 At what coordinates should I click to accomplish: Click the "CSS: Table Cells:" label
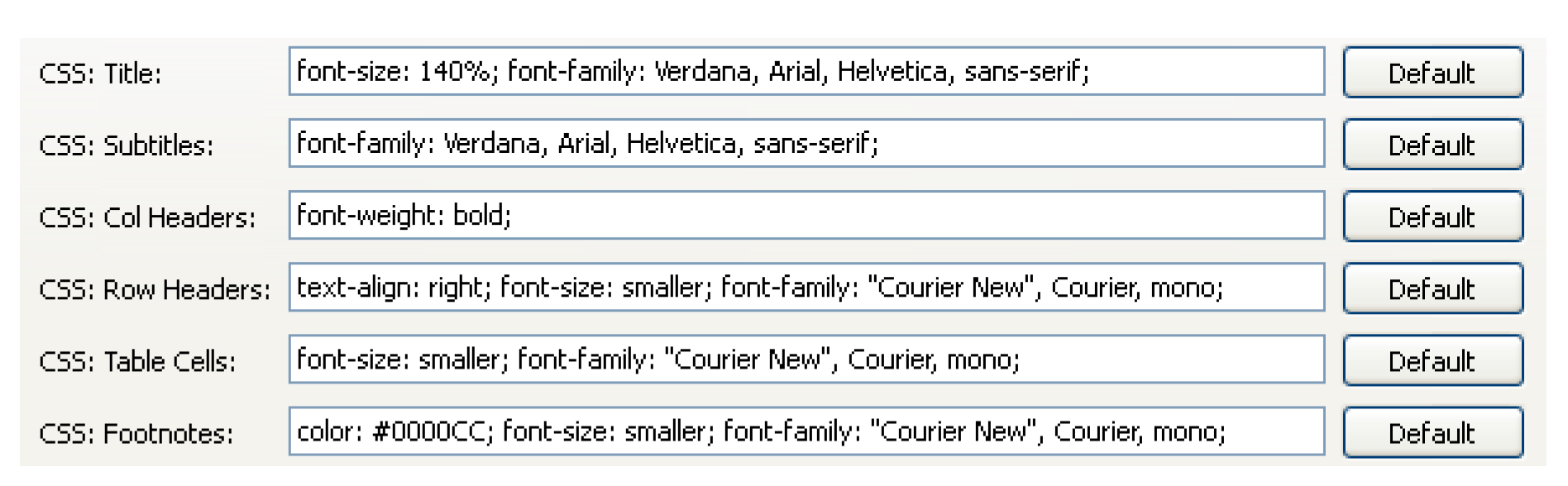point(137,362)
